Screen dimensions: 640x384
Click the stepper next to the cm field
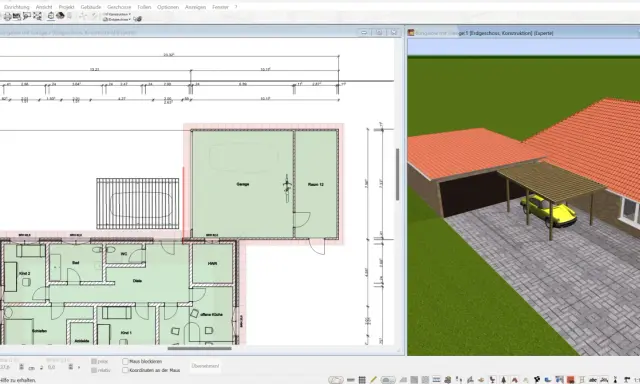(21, 367)
